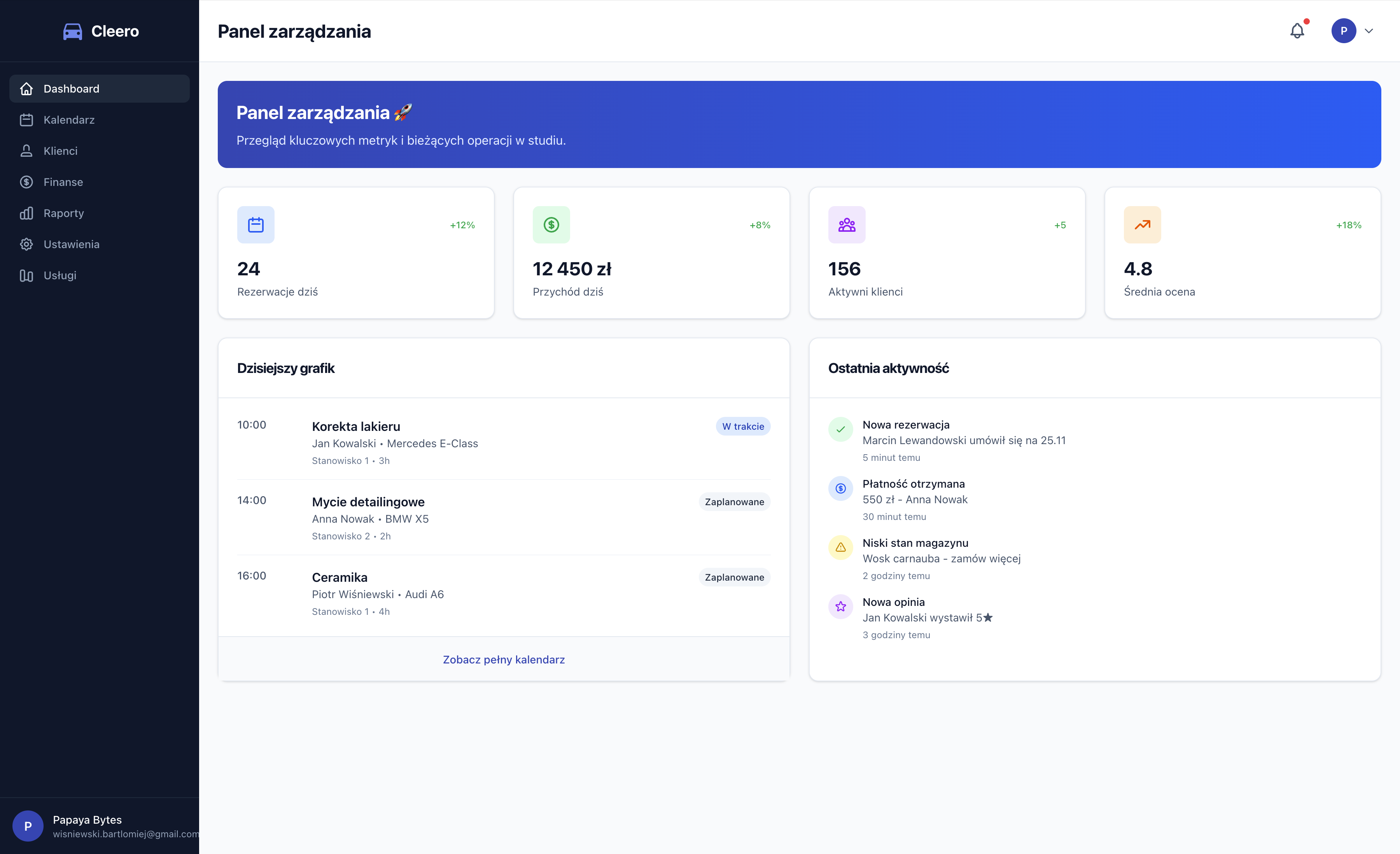This screenshot has width=1400, height=854.
Task: Go to Finanse in the sidebar
Action: pos(63,182)
